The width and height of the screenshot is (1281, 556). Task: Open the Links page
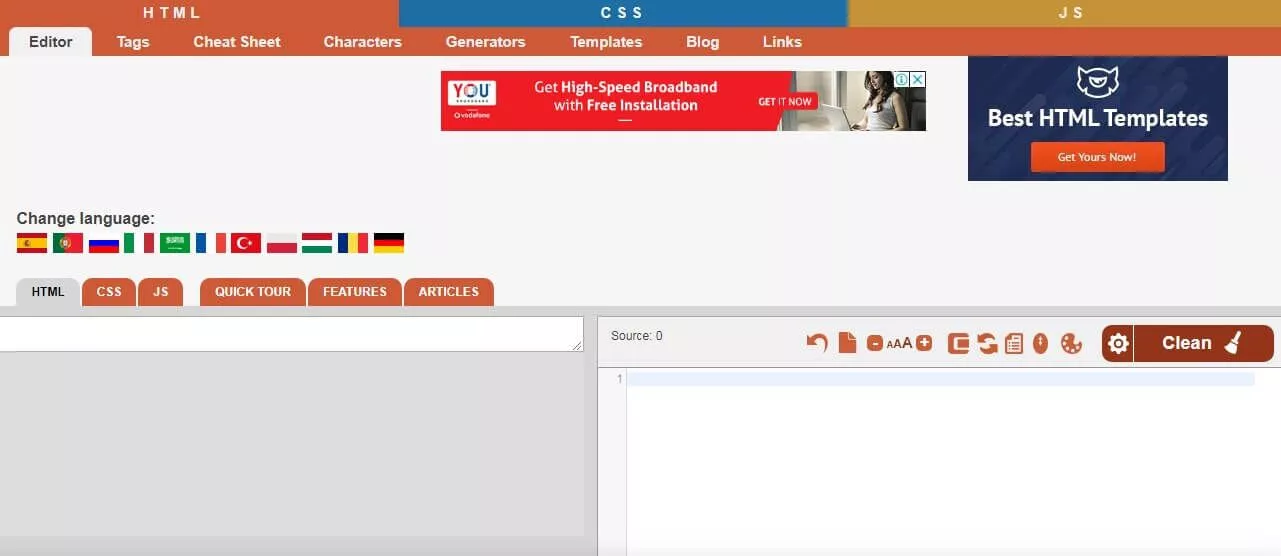coord(782,42)
